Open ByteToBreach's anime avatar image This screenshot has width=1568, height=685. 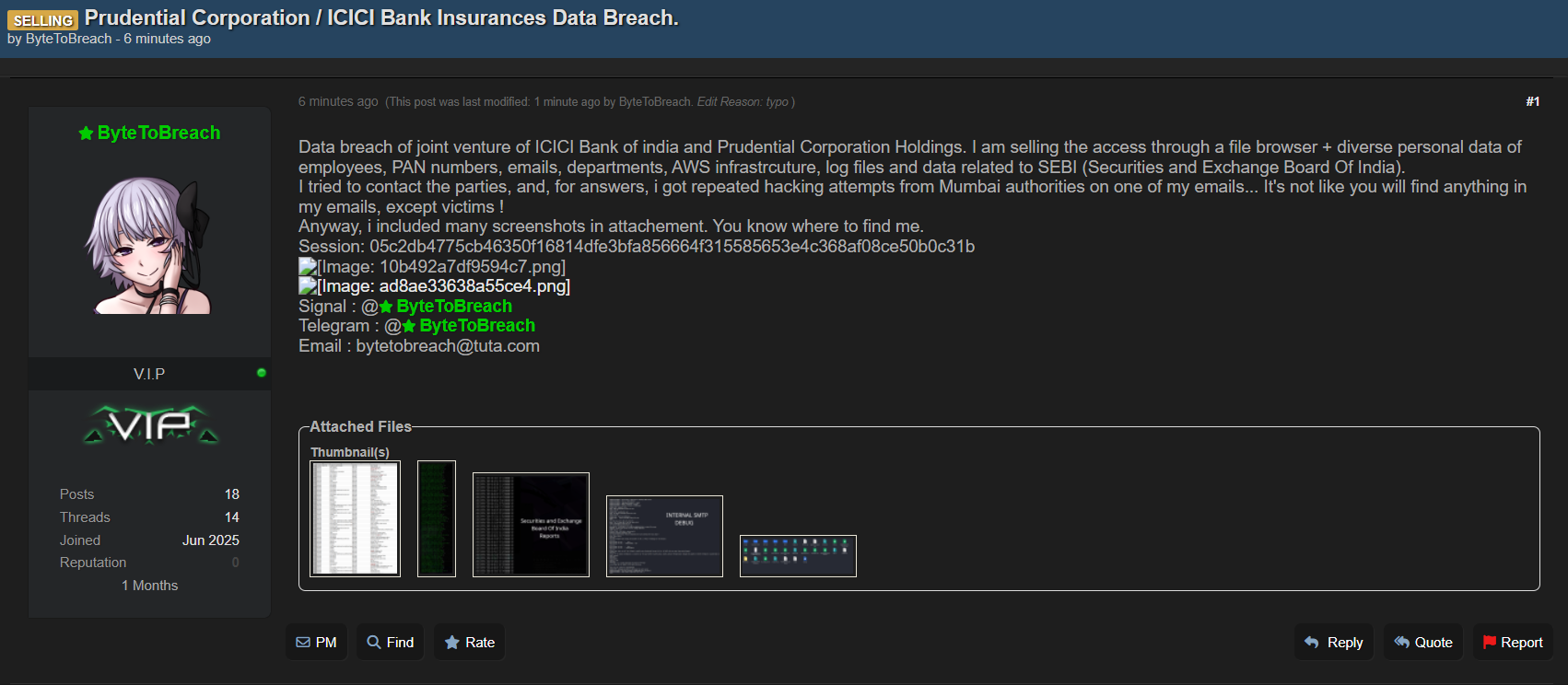coord(148,245)
